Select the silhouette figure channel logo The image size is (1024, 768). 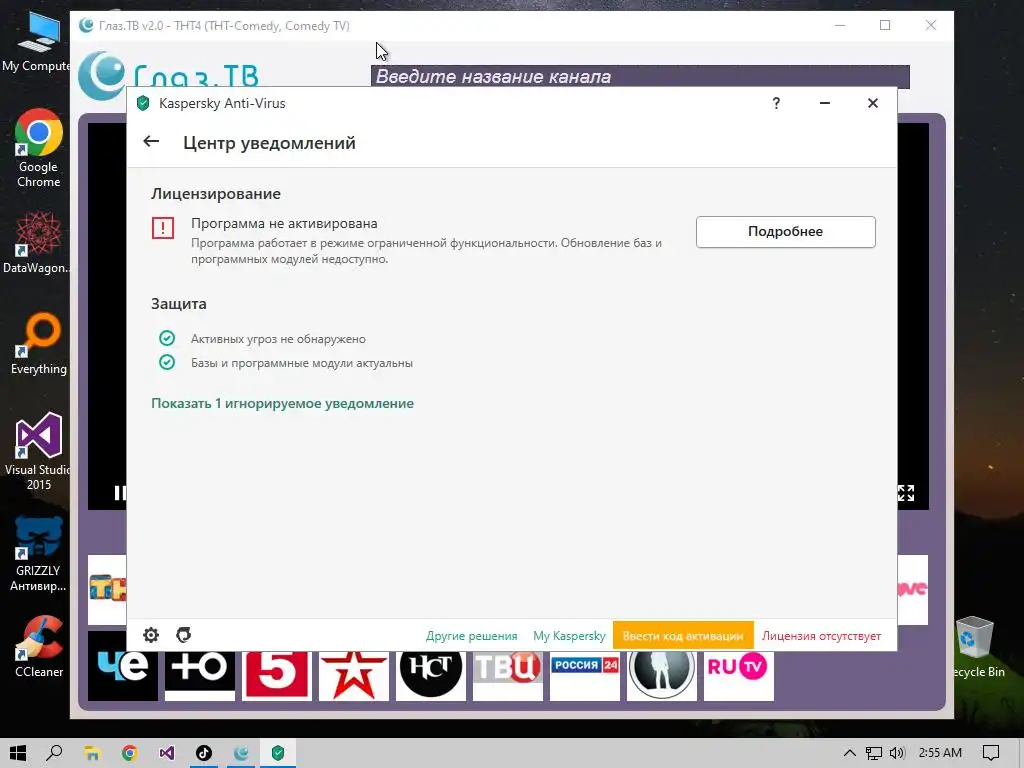[662, 674]
